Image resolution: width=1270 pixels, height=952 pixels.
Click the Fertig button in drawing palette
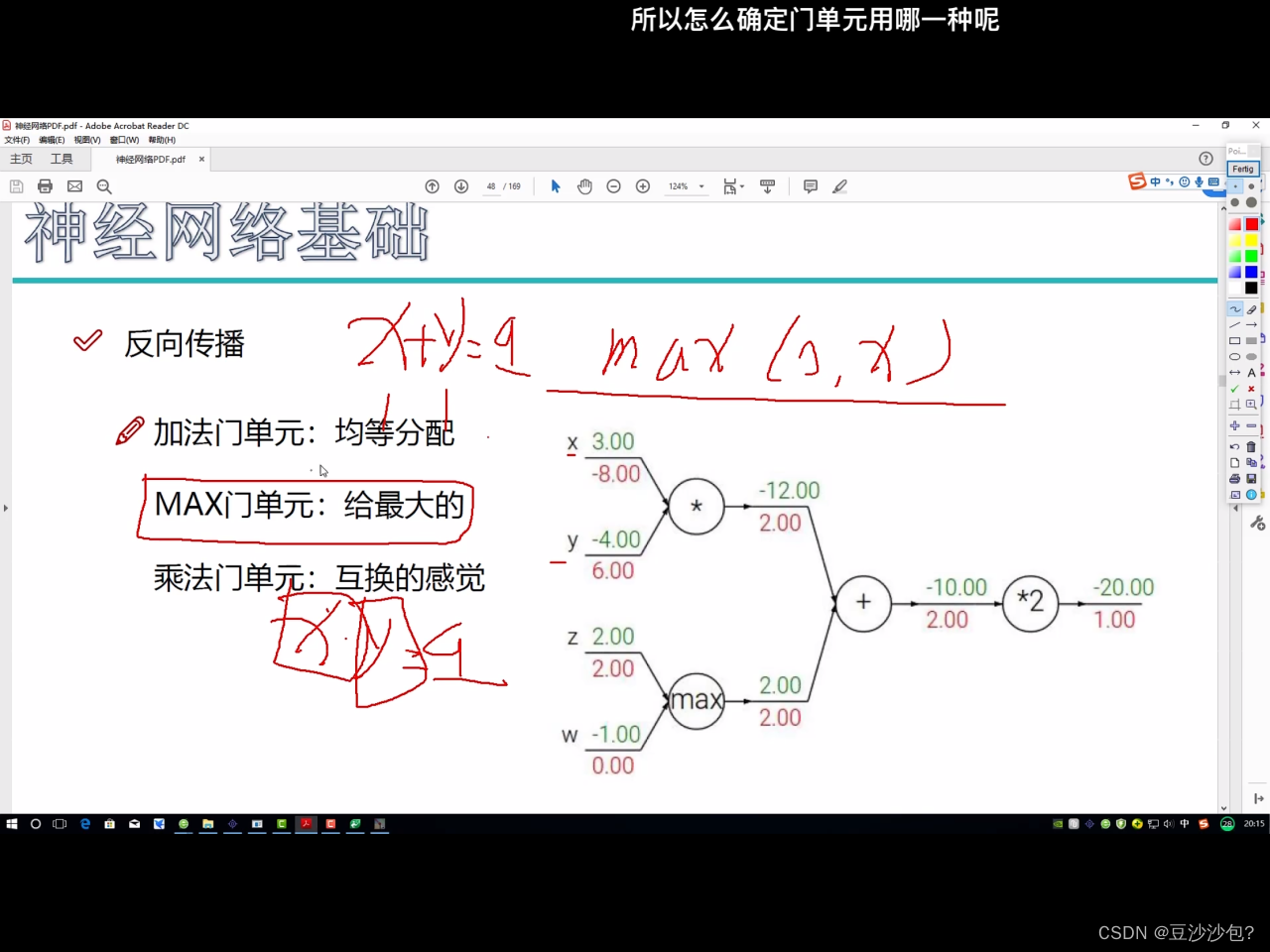click(x=1243, y=169)
